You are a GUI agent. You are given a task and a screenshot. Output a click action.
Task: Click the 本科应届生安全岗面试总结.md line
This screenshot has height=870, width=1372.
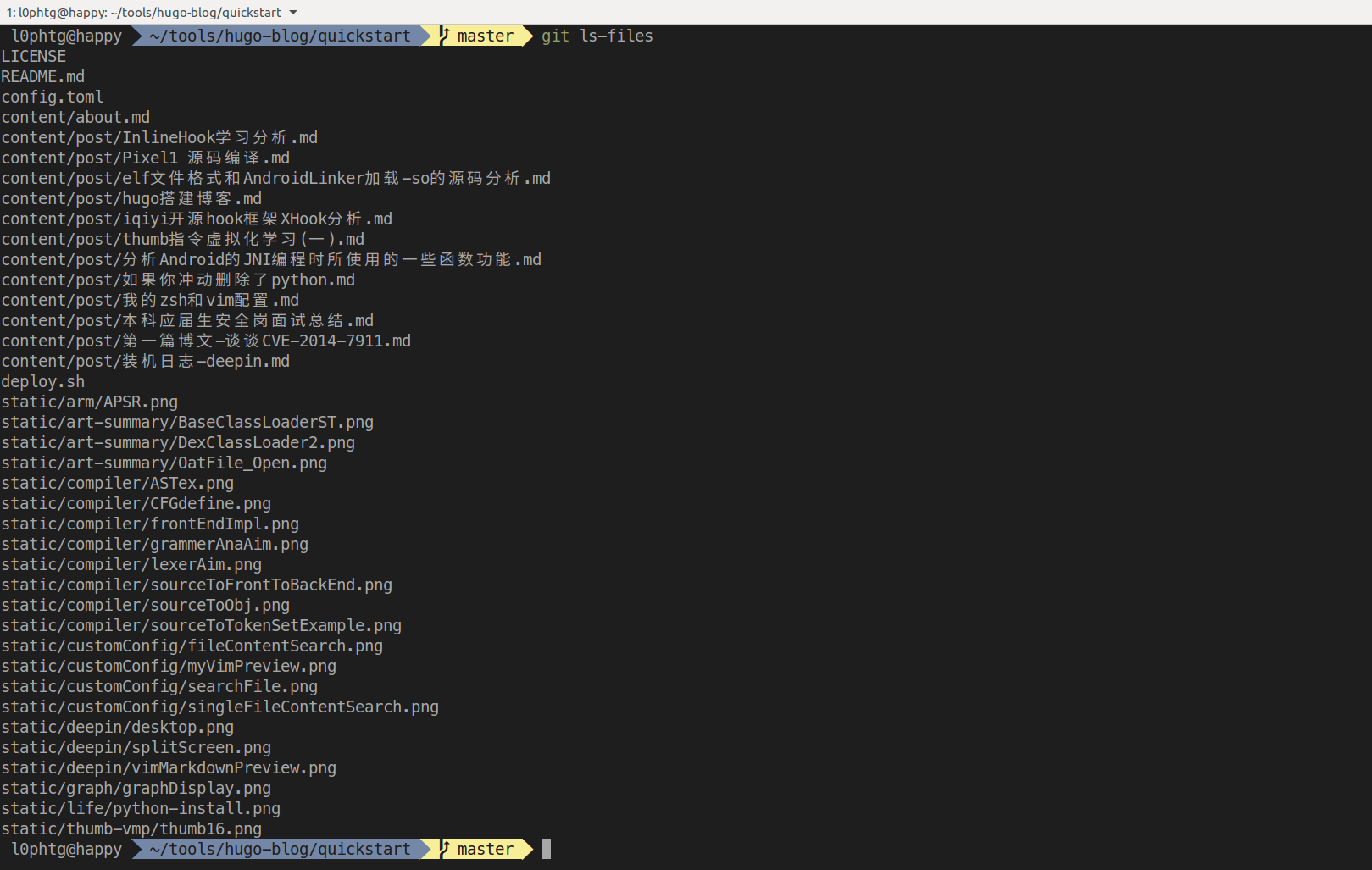coord(187,320)
